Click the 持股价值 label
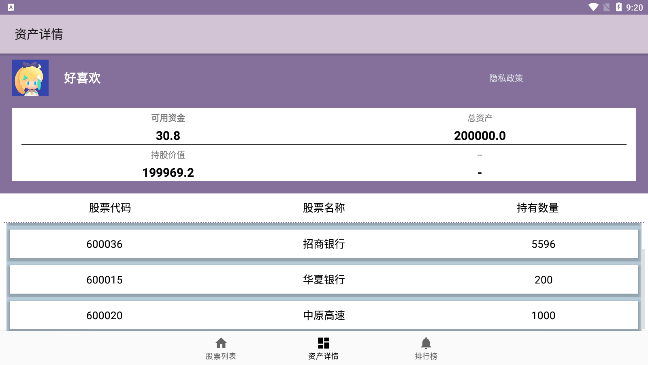Screen dimensions: 648x365 point(168,155)
